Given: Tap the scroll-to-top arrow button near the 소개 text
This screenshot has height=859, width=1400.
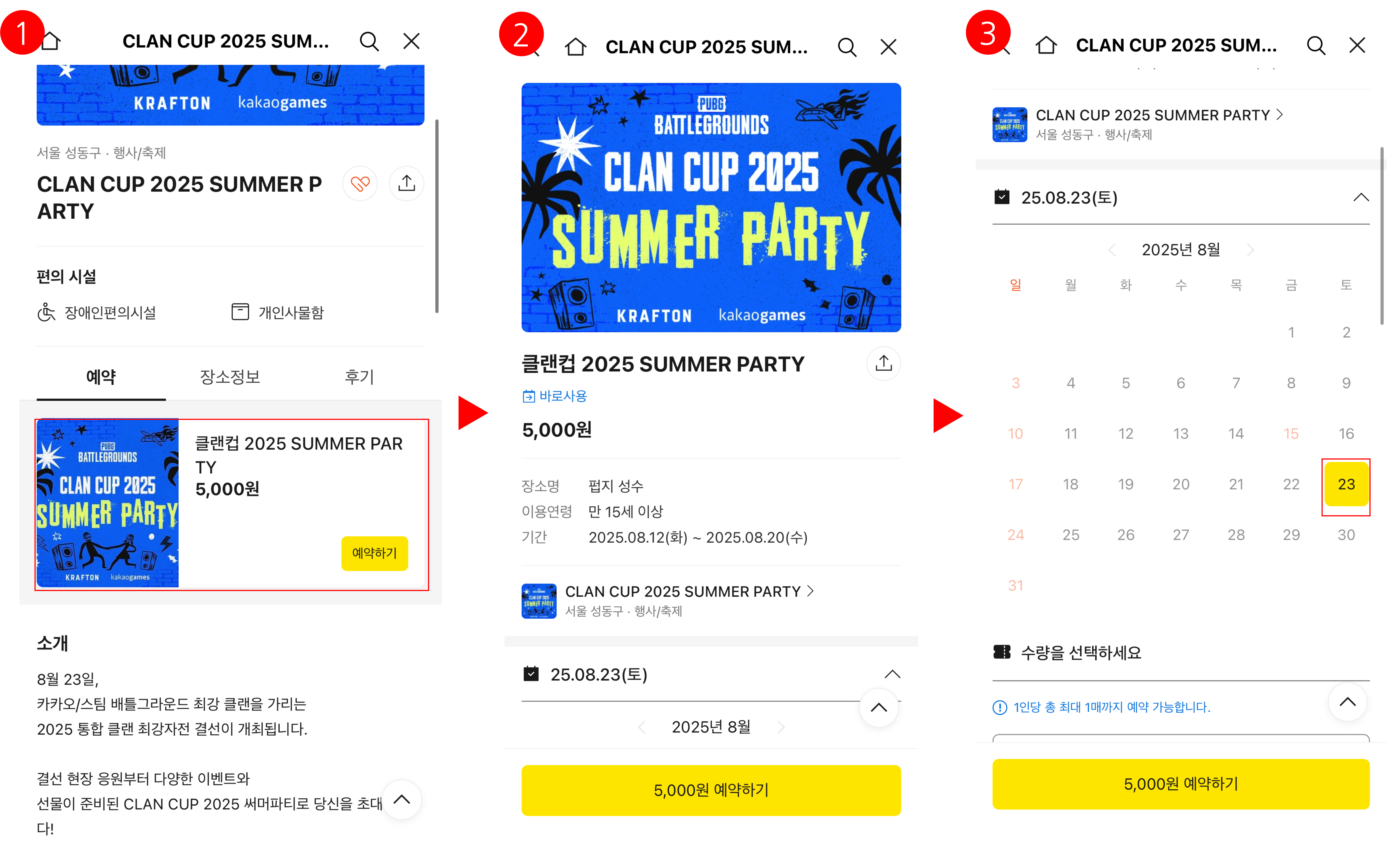Looking at the screenshot, I should [x=402, y=799].
